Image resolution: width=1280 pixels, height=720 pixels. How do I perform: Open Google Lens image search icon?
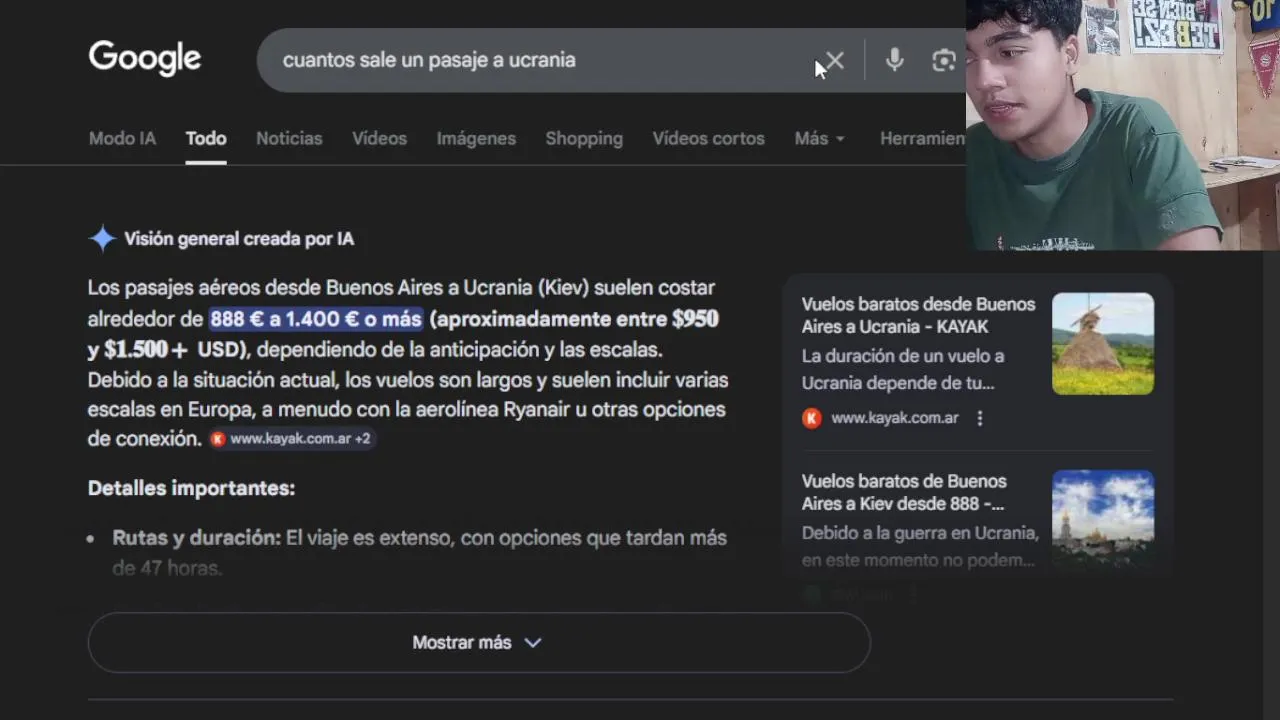944,61
